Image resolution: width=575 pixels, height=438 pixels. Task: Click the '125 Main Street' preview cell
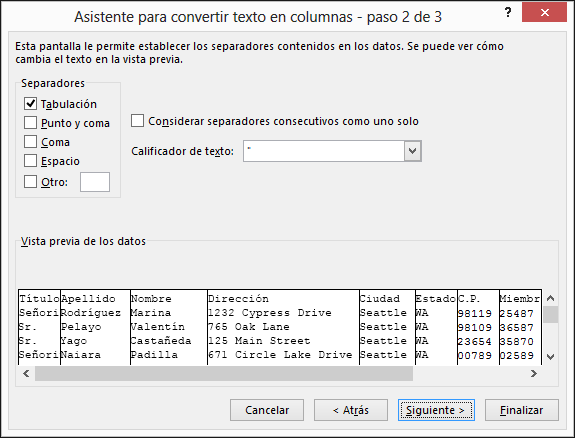point(259,341)
